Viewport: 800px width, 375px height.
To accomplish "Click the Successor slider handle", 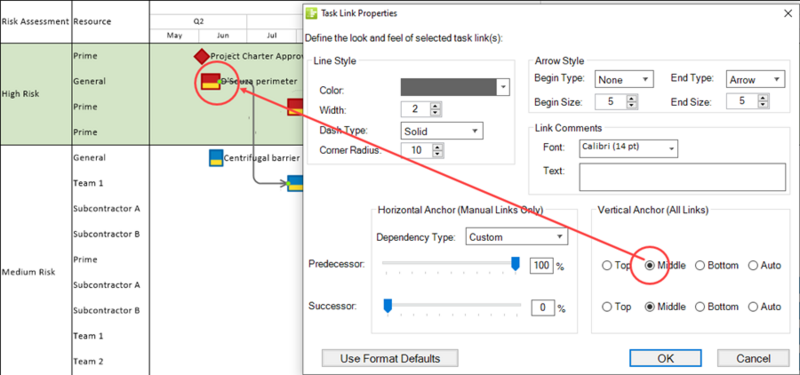I will (387, 306).
